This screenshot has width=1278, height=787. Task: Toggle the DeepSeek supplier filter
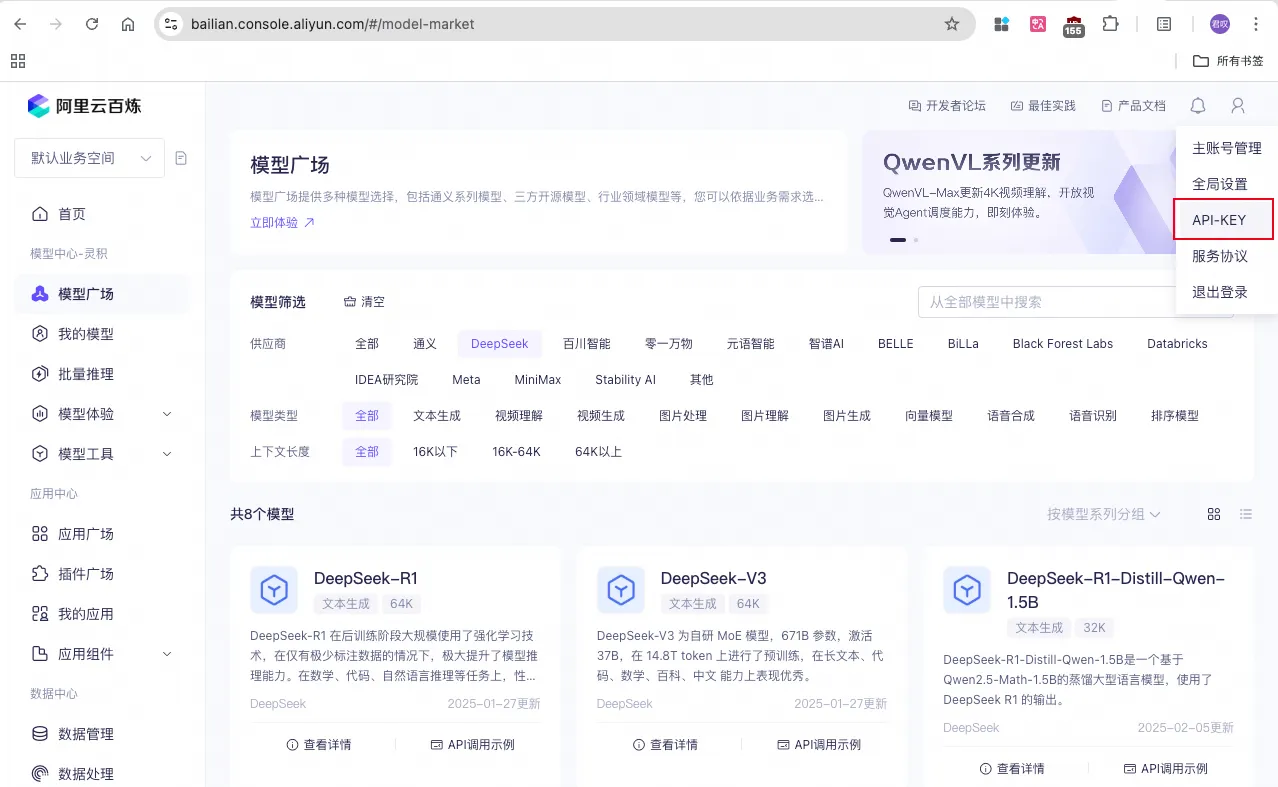500,344
